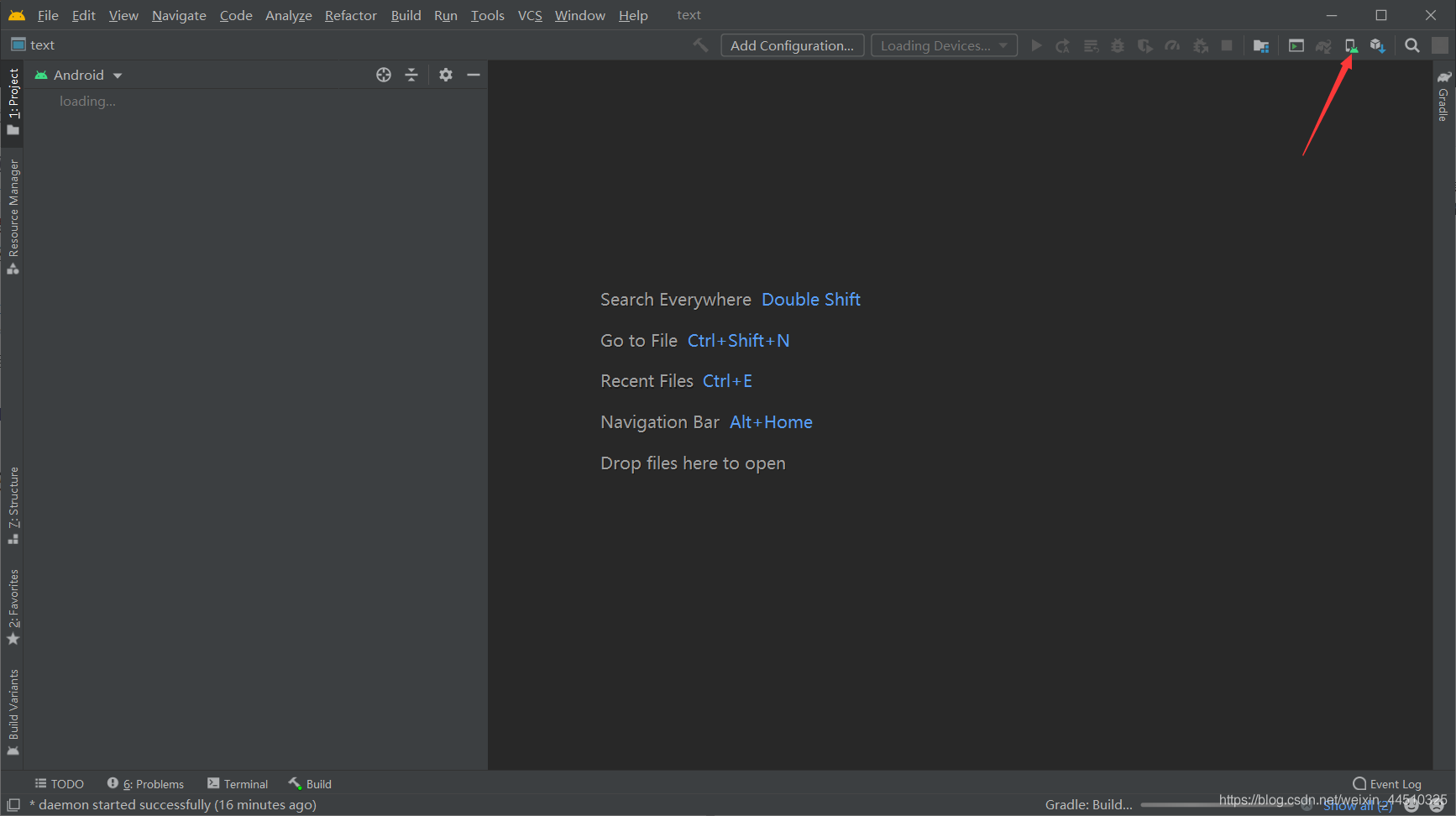Open the TODO tab
This screenshot has width=1456, height=816.
[59, 783]
